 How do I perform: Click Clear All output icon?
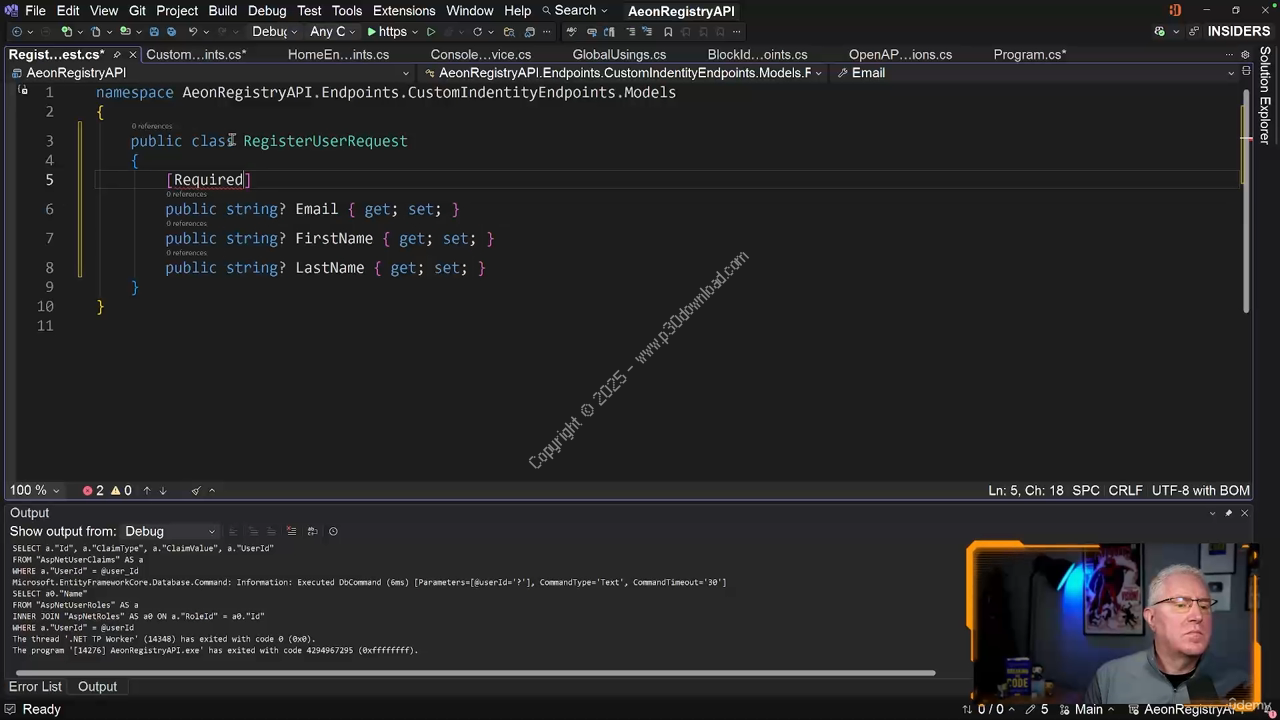[291, 531]
